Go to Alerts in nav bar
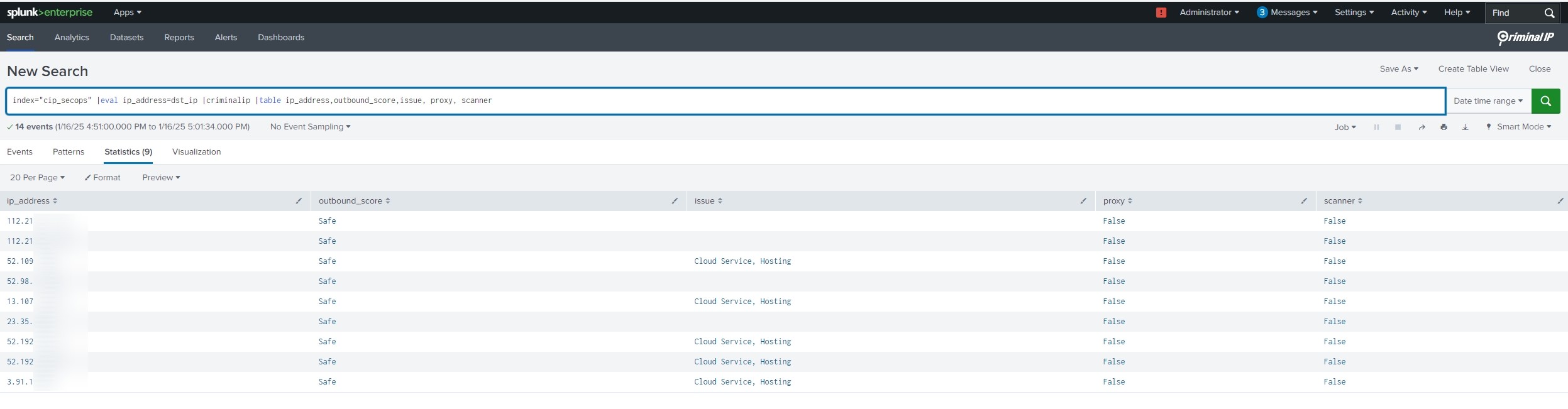The width and height of the screenshot is (1568, 409). [226, 38]
